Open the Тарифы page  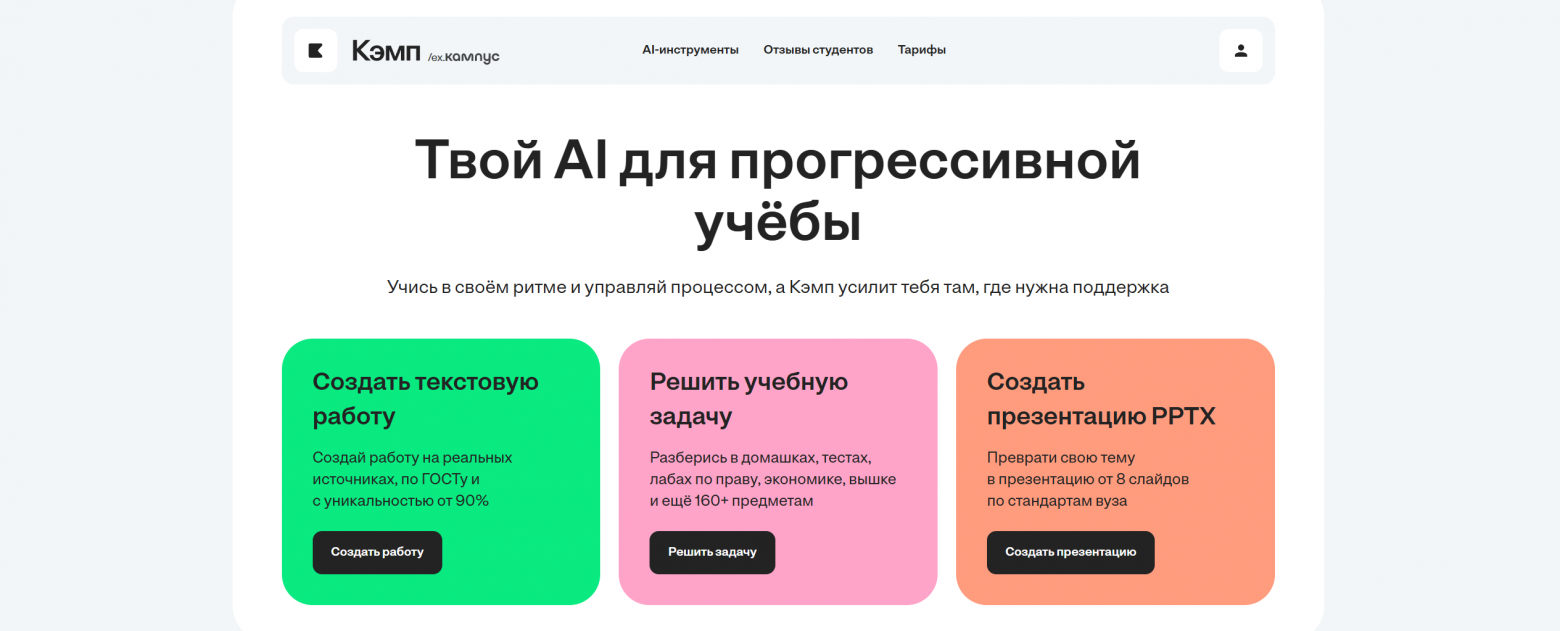point(921,49)
